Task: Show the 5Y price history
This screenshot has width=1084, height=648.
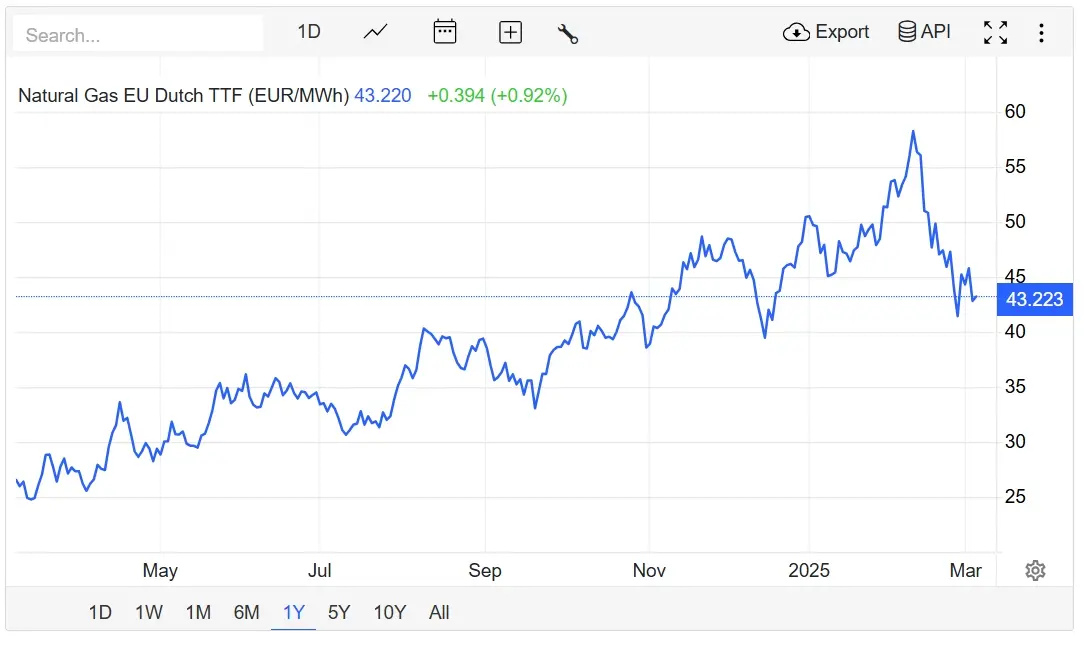Action: (x=339, y=613)
